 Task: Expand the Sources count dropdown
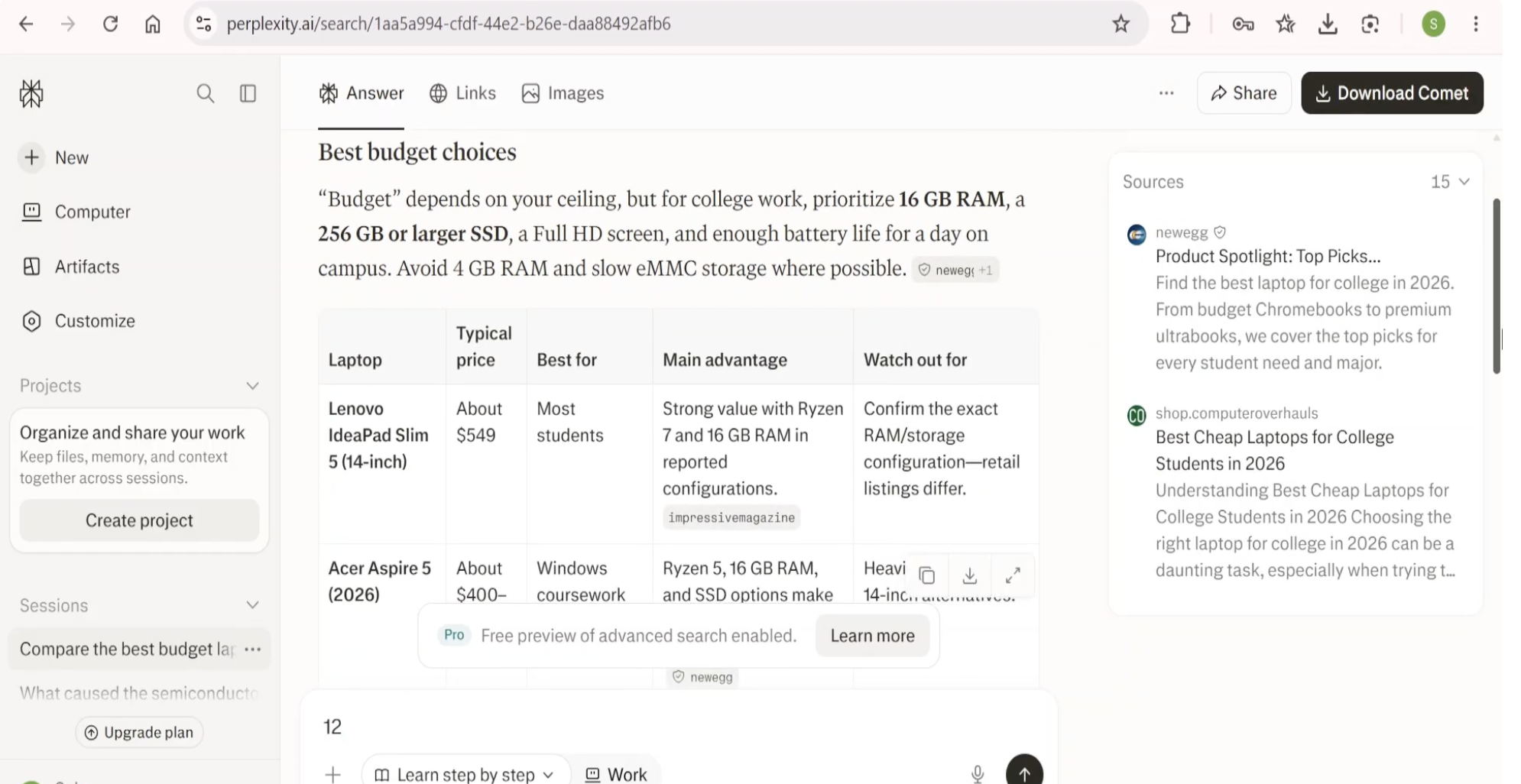point(1450,182)
